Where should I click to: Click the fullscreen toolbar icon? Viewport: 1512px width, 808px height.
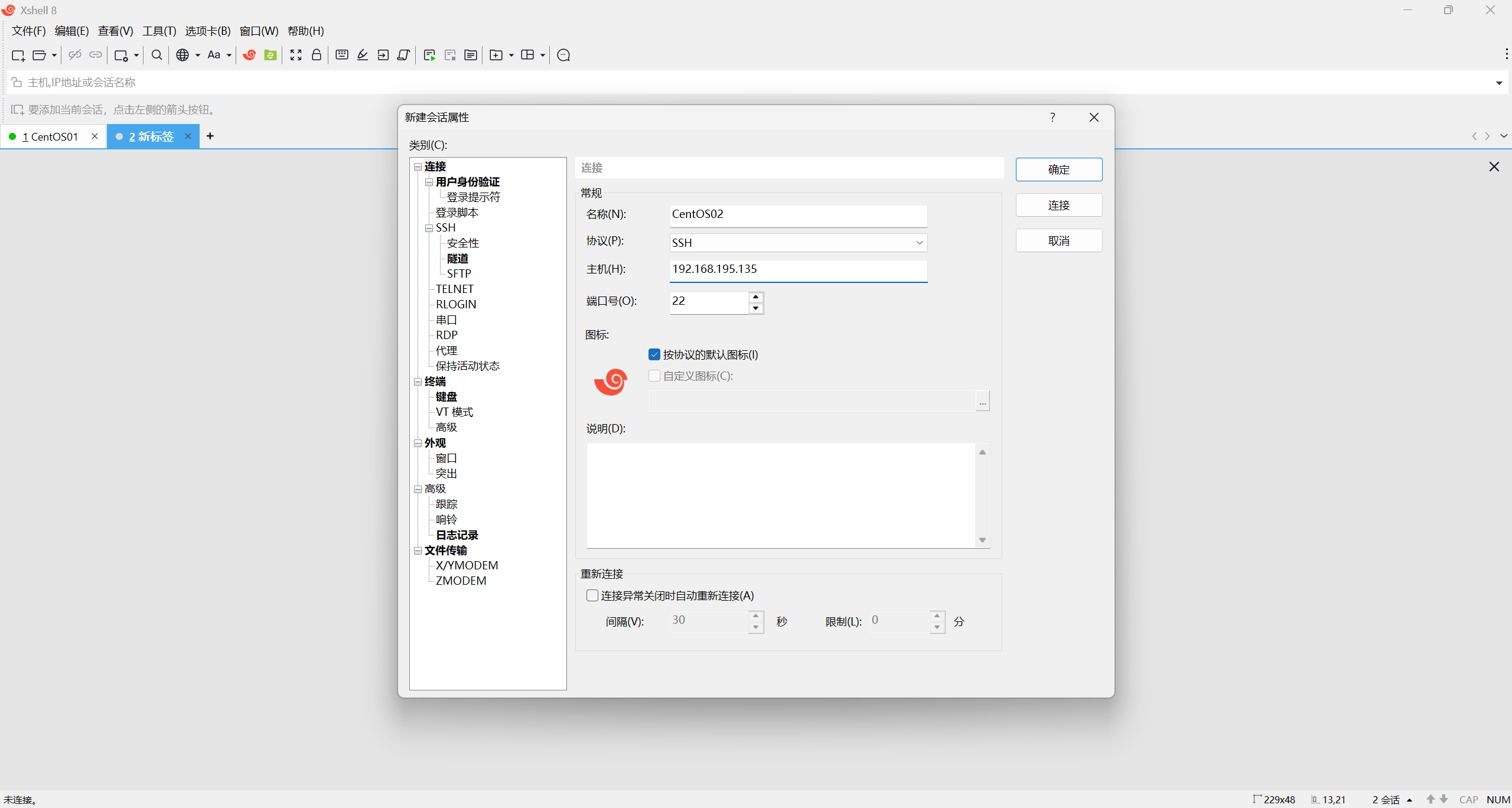click(296, 55)
